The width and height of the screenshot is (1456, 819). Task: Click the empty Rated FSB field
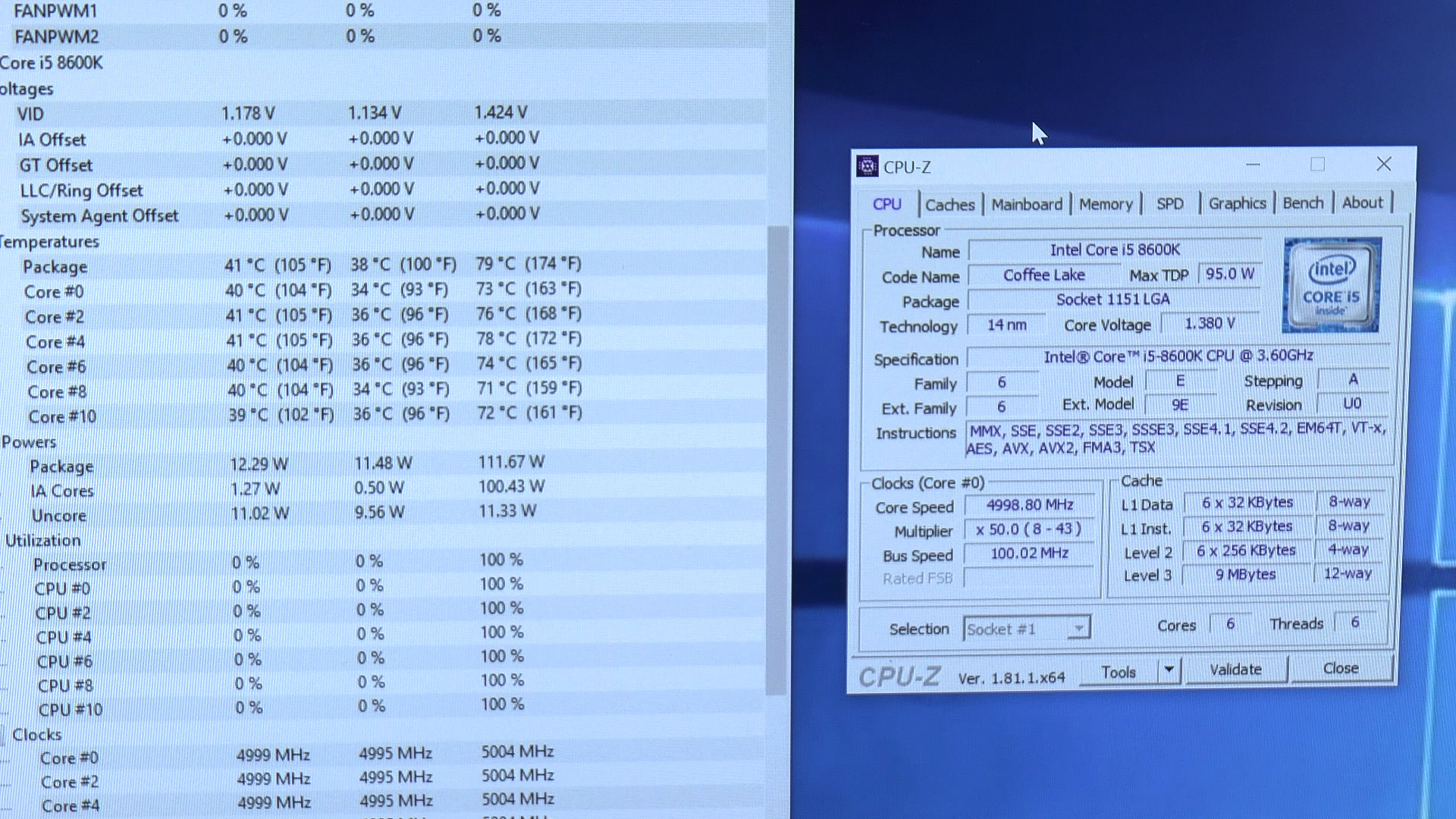tap(1030, 578)
